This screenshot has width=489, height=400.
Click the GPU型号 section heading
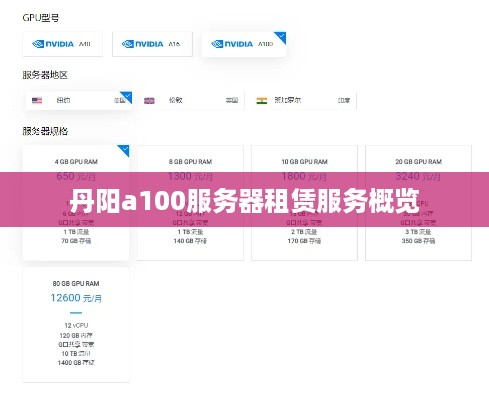point(41,18)
